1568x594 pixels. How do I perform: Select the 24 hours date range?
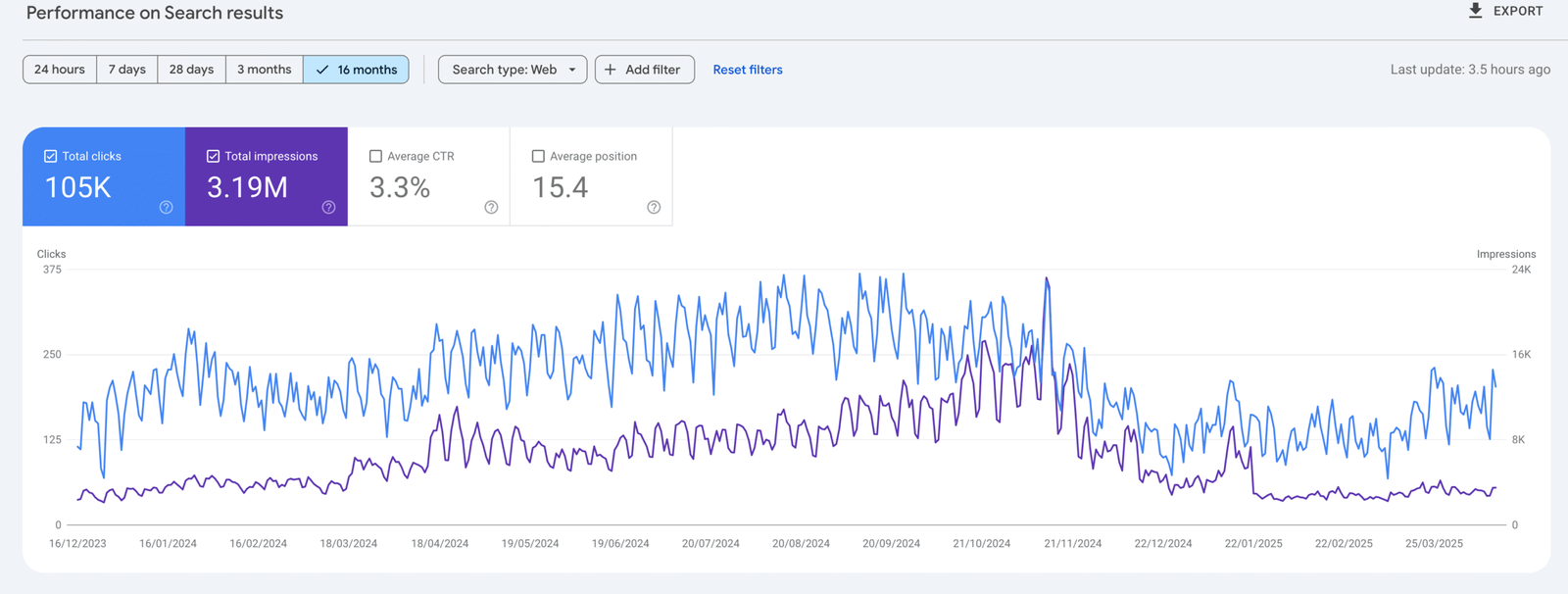[x=60, y=70]
